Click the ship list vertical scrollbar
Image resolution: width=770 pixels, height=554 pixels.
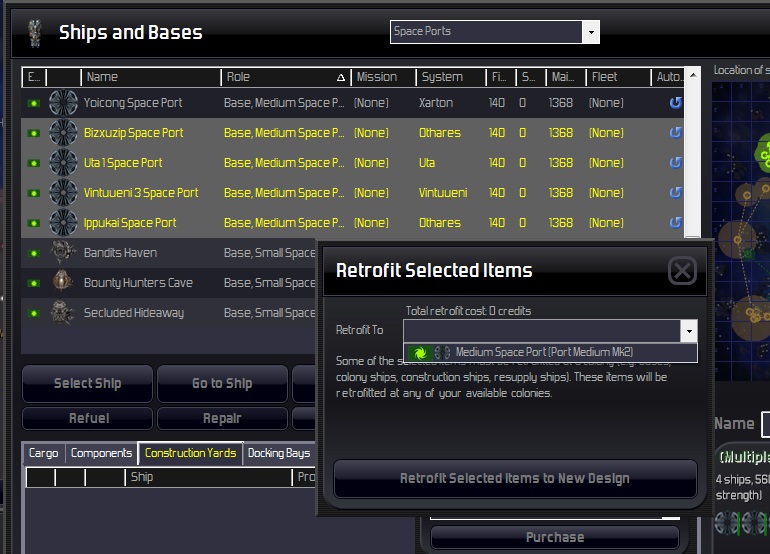tap(692, 152)
